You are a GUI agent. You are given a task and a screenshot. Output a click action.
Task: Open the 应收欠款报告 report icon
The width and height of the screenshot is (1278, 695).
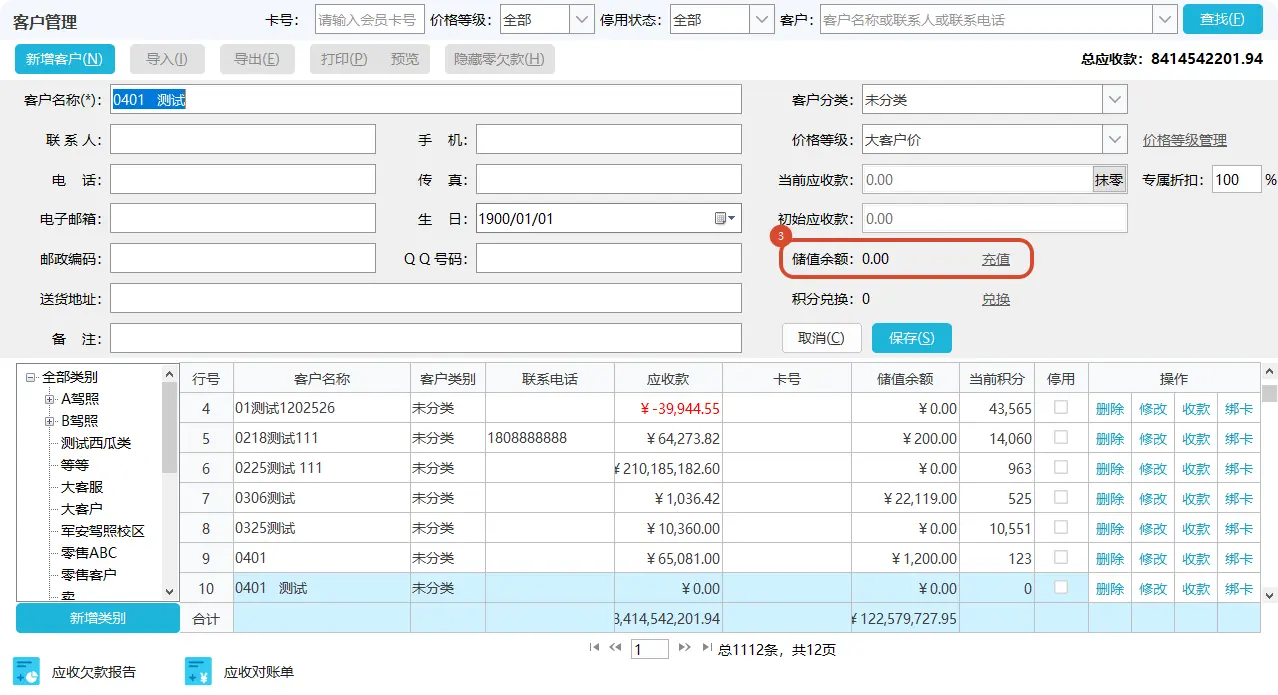pyautogui.click(x=28, y=672)
